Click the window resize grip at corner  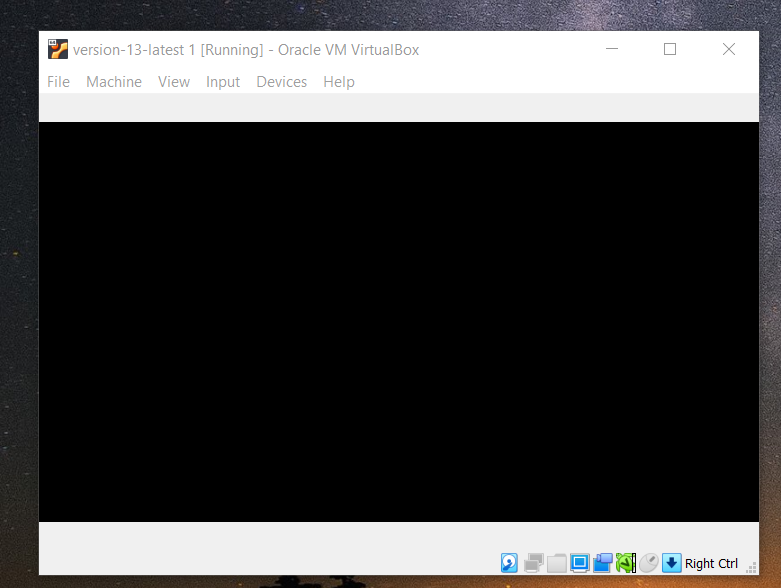click(752, 568)
